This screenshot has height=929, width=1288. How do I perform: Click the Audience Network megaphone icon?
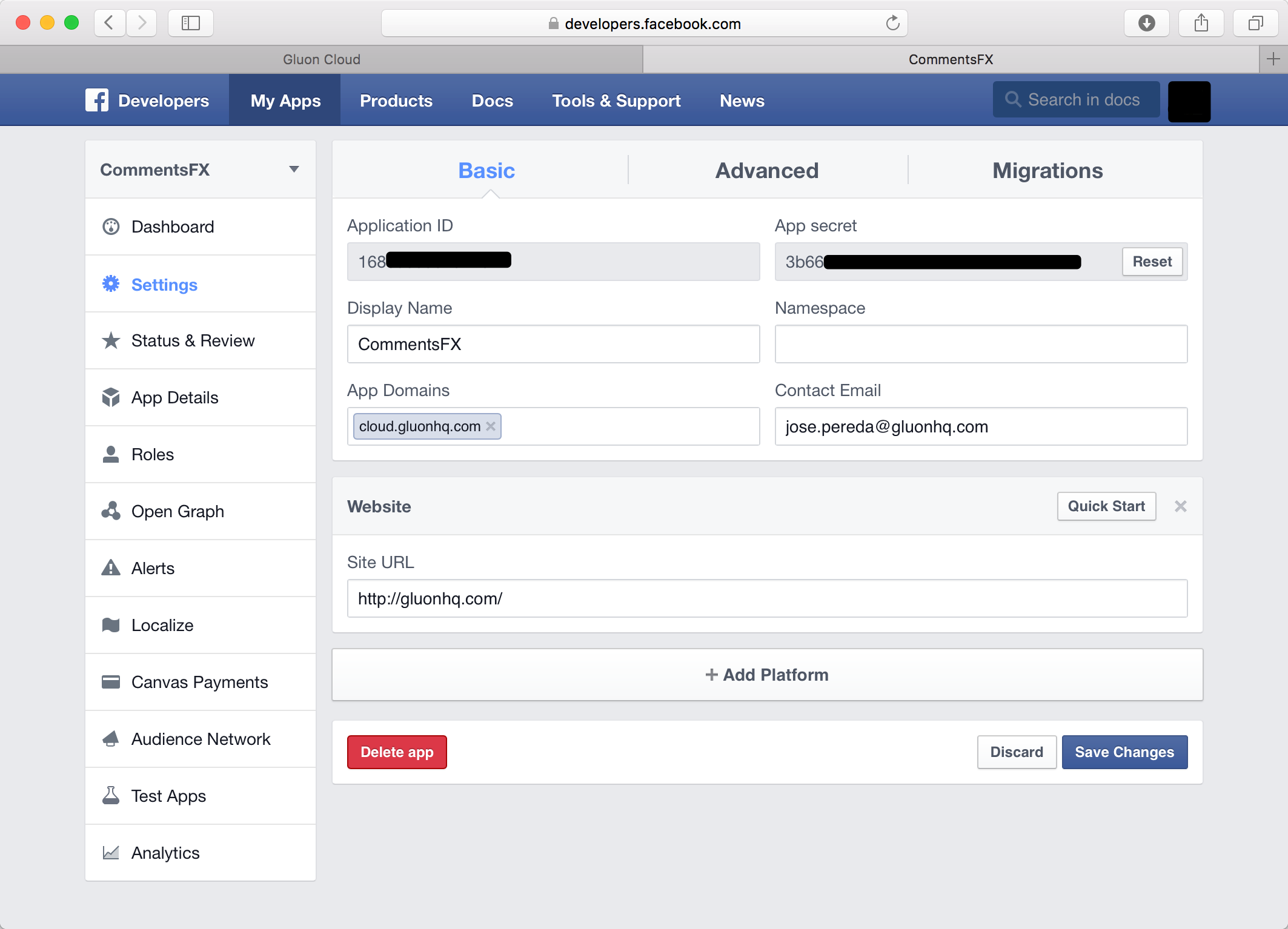[111, 739]
